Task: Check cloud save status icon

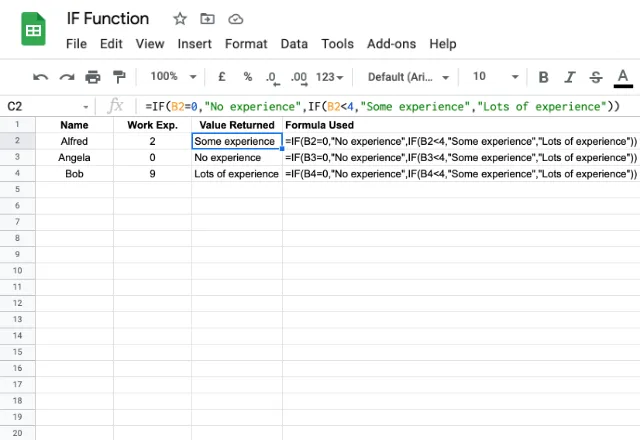Action: click(x=236, y=19)
